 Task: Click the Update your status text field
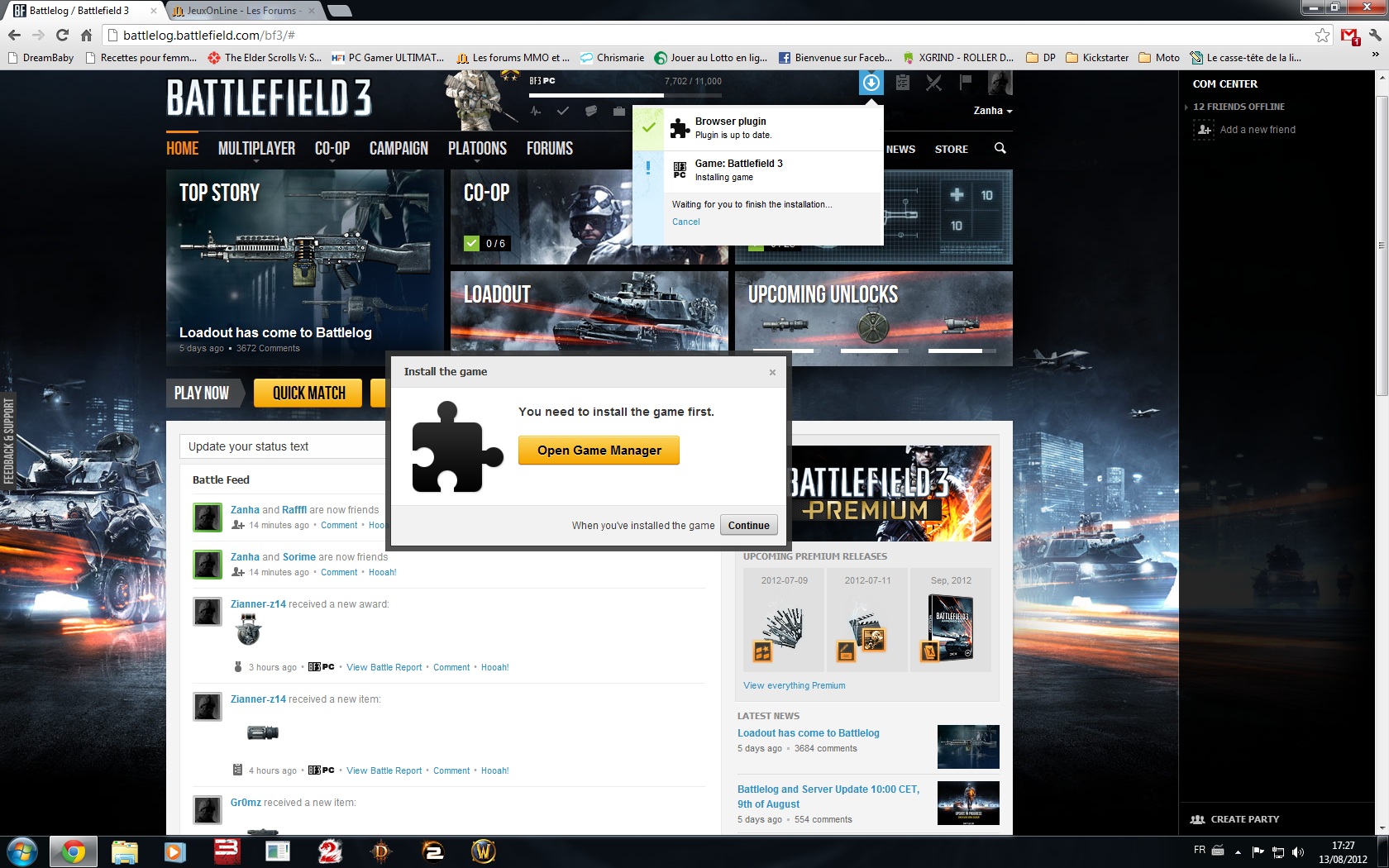[283, 446]
